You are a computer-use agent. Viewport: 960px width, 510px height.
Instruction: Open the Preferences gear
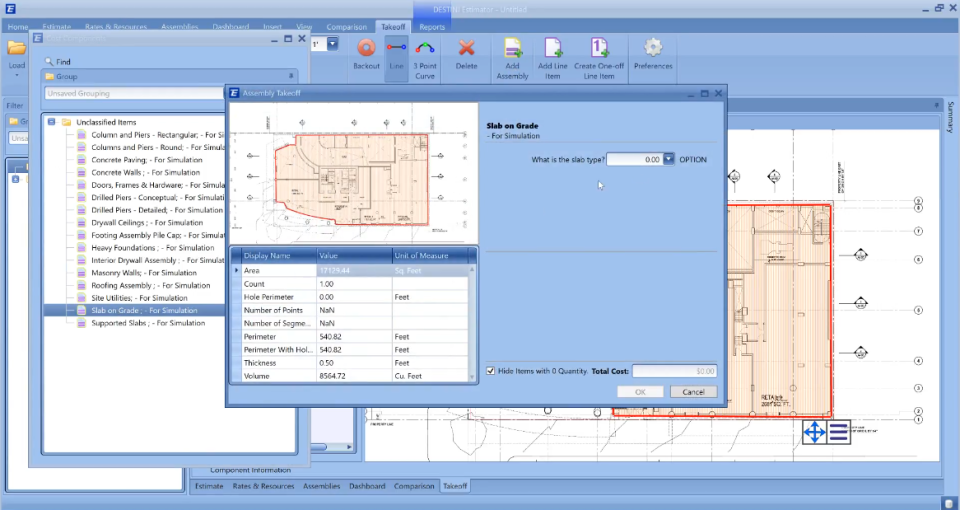653,48
